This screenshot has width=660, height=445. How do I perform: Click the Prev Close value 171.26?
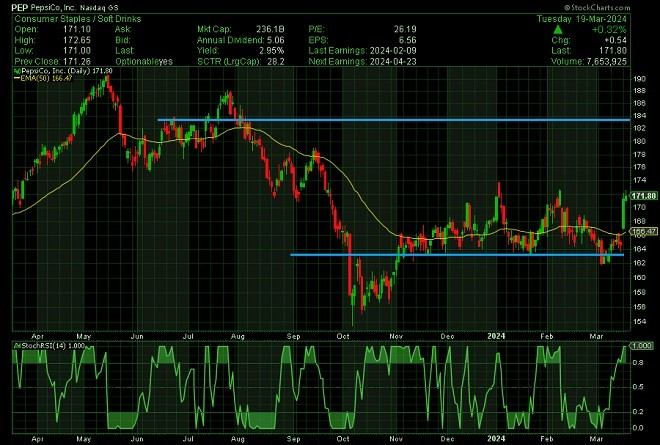(77, 61)
